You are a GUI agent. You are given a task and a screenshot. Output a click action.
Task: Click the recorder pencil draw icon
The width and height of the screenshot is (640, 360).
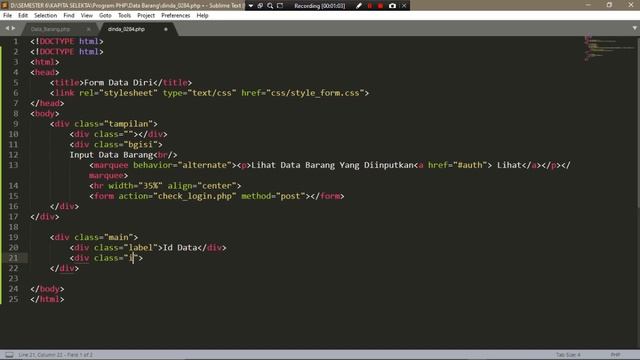(359, 6)
